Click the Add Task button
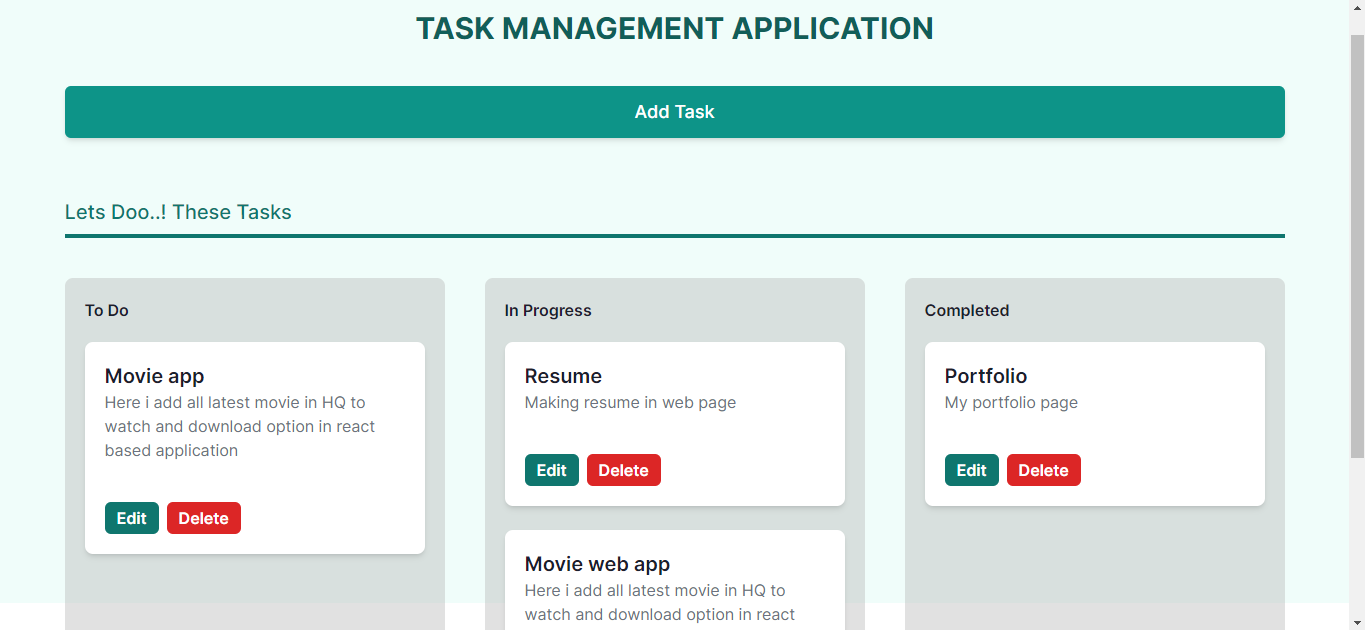Image resolution: width=1365 pixels, height=630 pixels. [675, 112]
